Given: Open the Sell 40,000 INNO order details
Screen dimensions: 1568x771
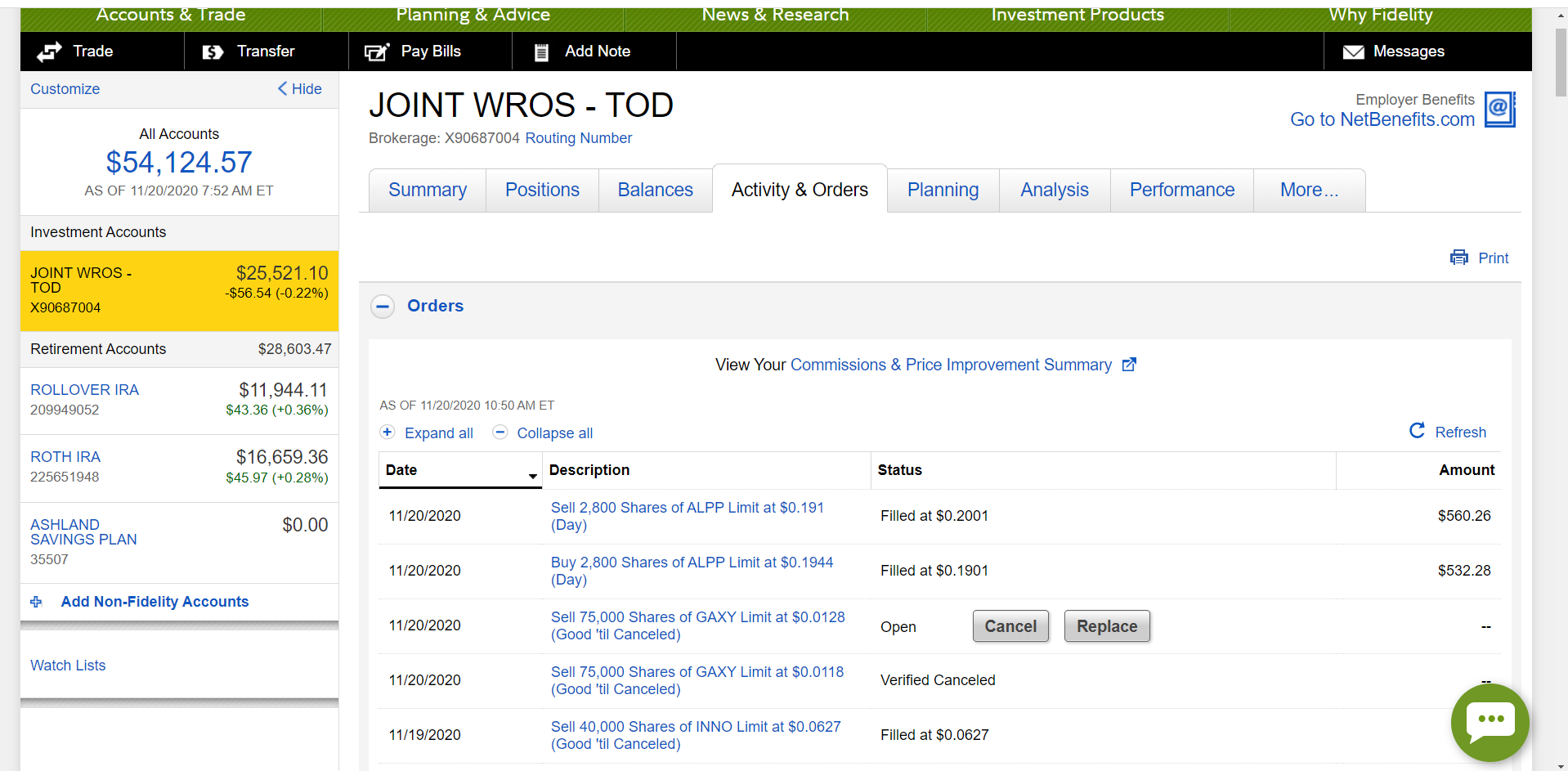Looking at the screenshot, I should click(696, 735).
